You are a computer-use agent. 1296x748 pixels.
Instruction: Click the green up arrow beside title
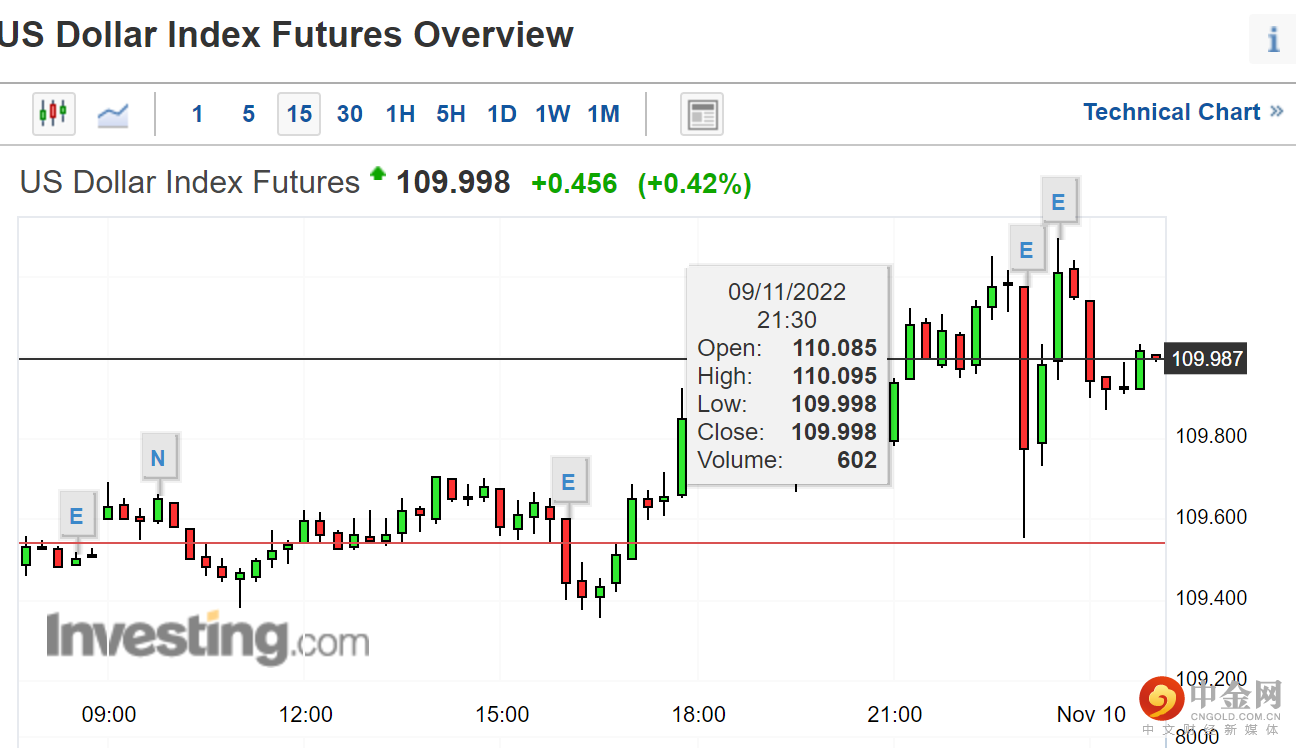pos(378,174)
